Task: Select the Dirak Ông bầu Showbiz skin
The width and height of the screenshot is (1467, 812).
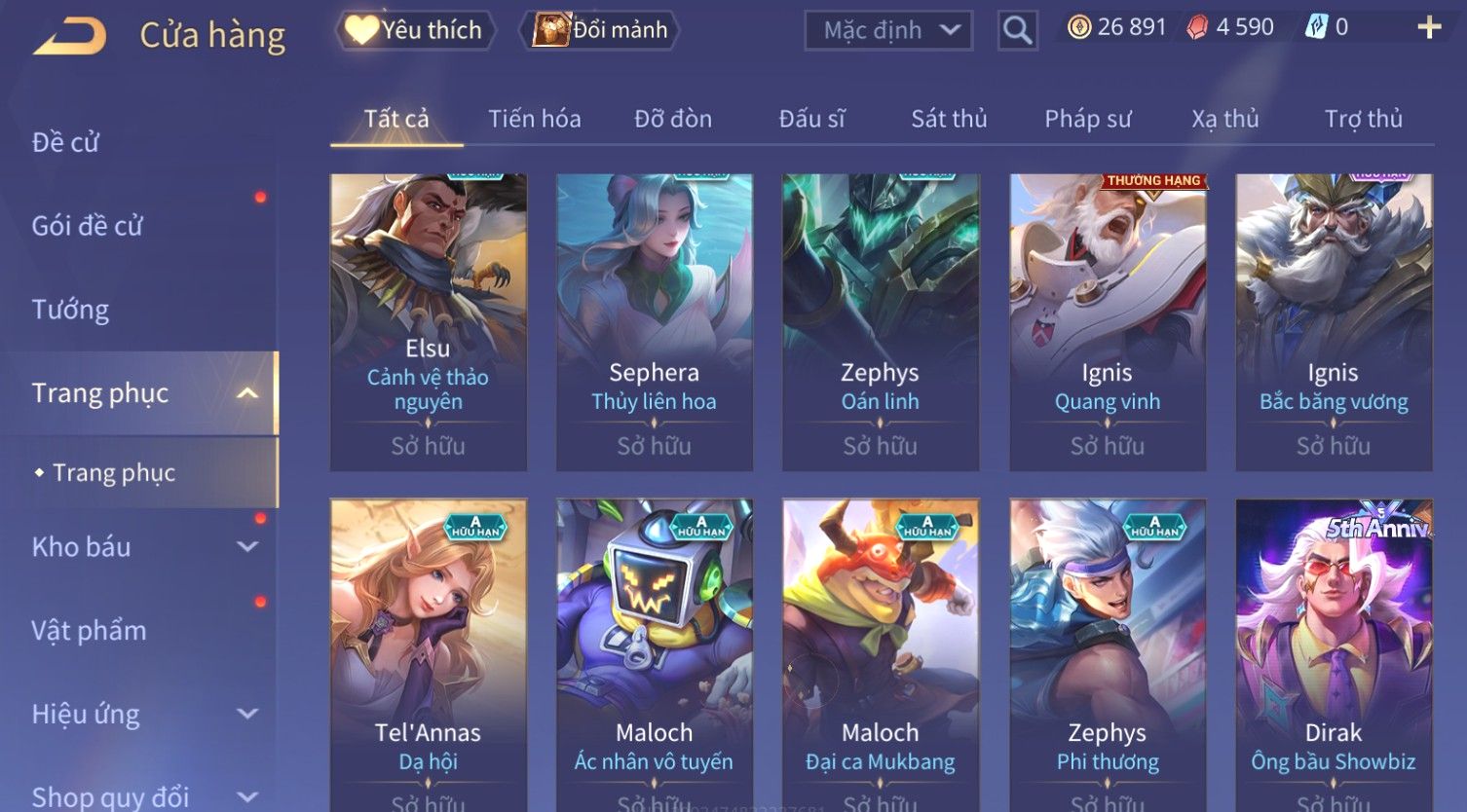Action: click(1334, 654)
